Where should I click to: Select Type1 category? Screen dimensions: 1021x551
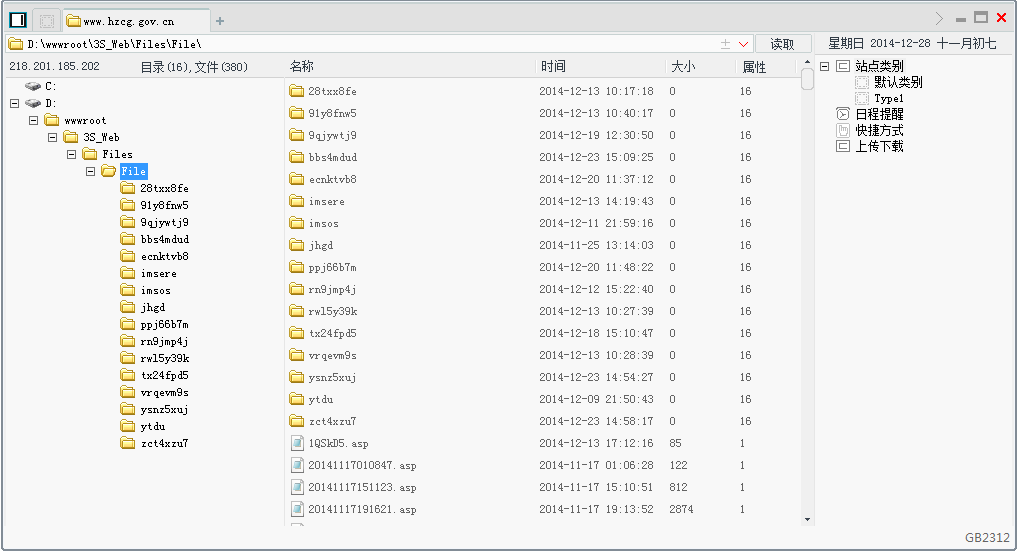(889, 98)
